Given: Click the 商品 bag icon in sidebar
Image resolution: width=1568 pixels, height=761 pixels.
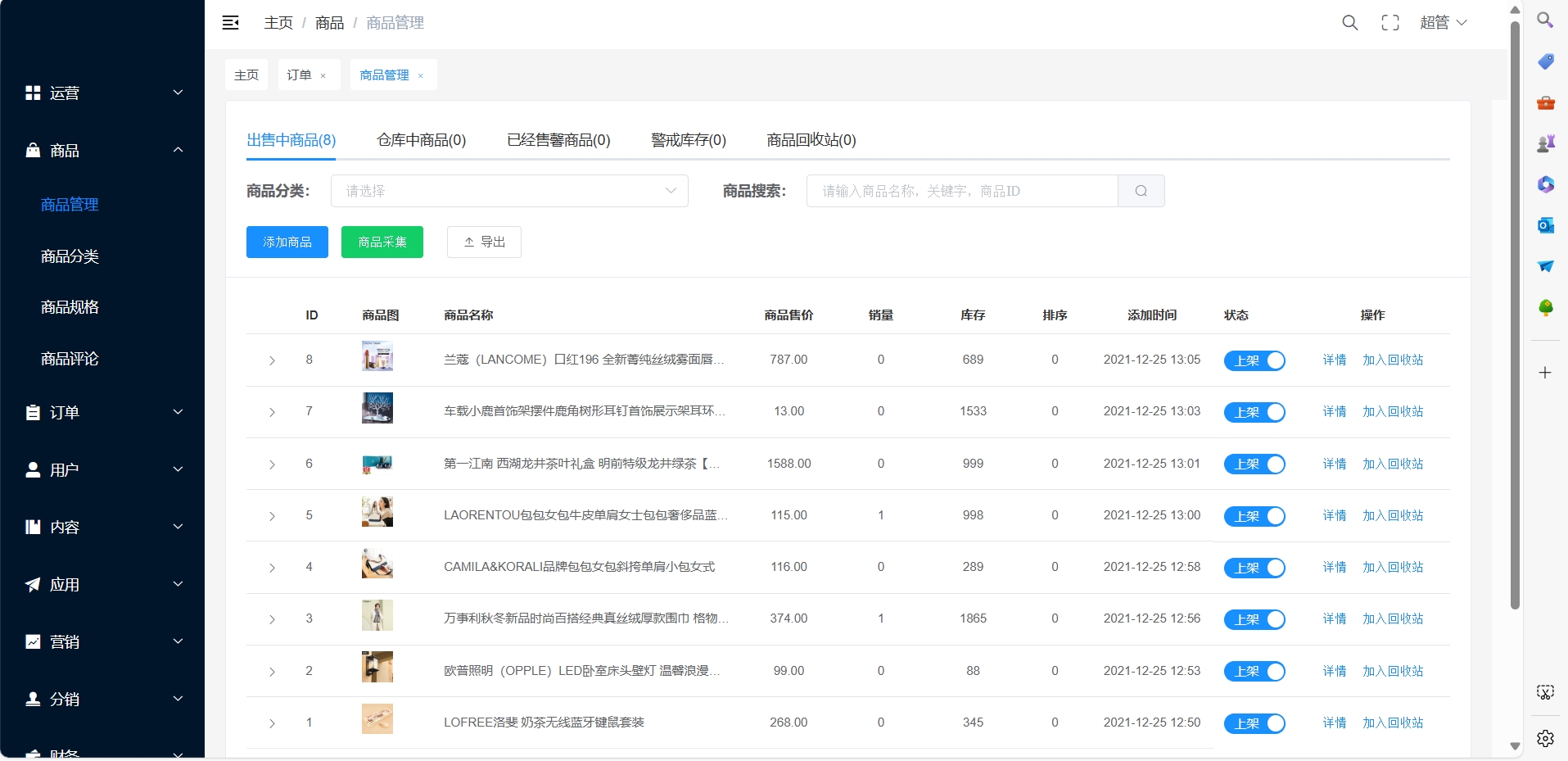Looking at the screenshot, I should click(x=33, y=150).
